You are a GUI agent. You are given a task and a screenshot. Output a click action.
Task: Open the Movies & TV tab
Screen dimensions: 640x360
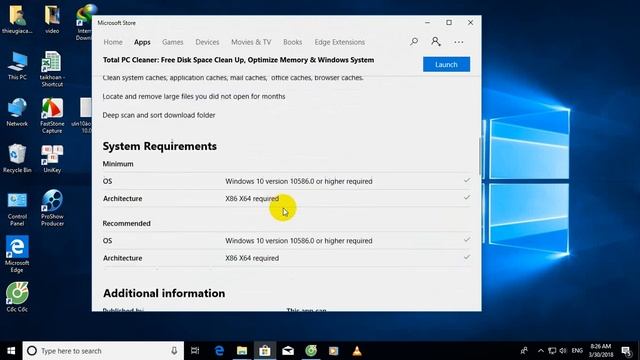coord(251,42)
